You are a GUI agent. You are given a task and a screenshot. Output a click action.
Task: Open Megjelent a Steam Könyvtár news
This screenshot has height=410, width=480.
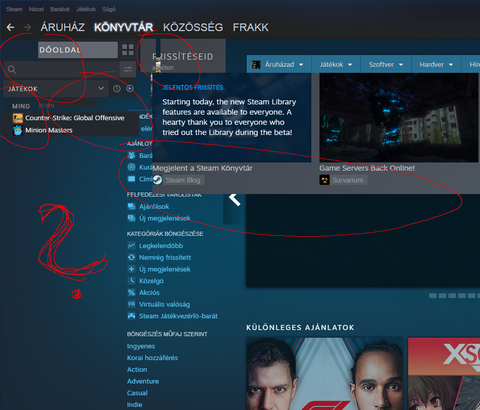[x=202, y=168]
